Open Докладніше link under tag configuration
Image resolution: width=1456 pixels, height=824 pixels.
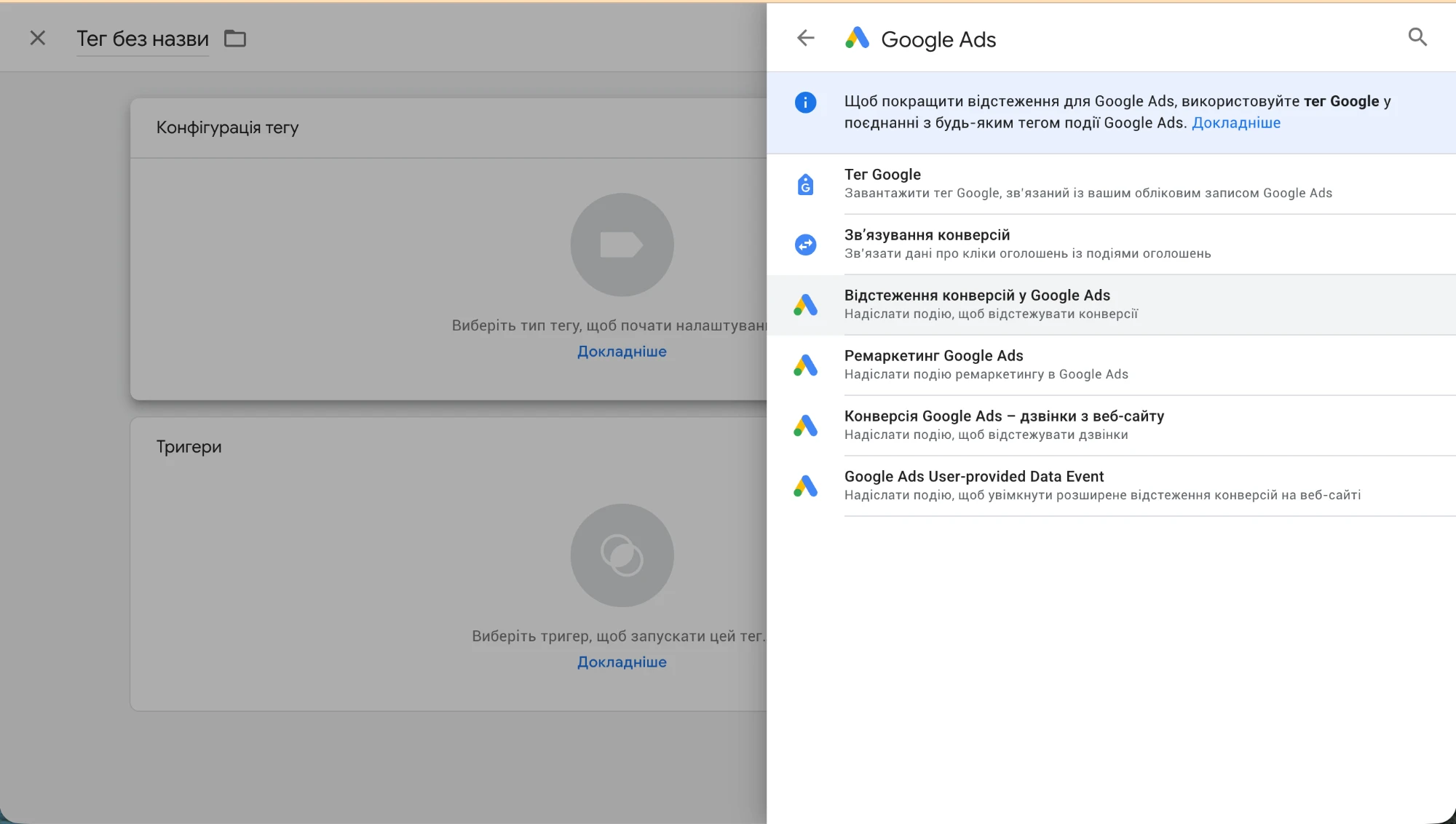[622, 352]
